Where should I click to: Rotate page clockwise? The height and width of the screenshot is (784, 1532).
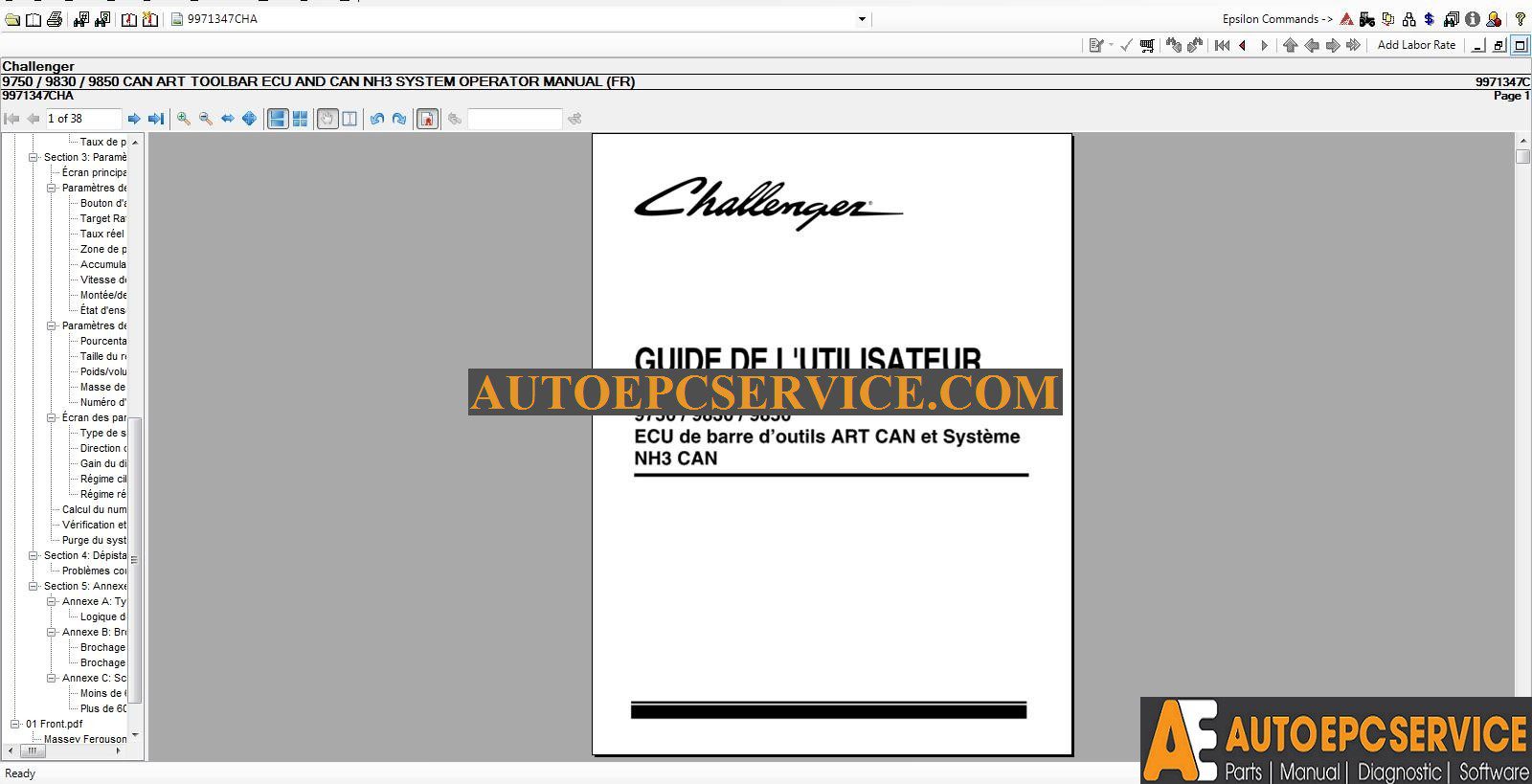(x=399, y=119)
